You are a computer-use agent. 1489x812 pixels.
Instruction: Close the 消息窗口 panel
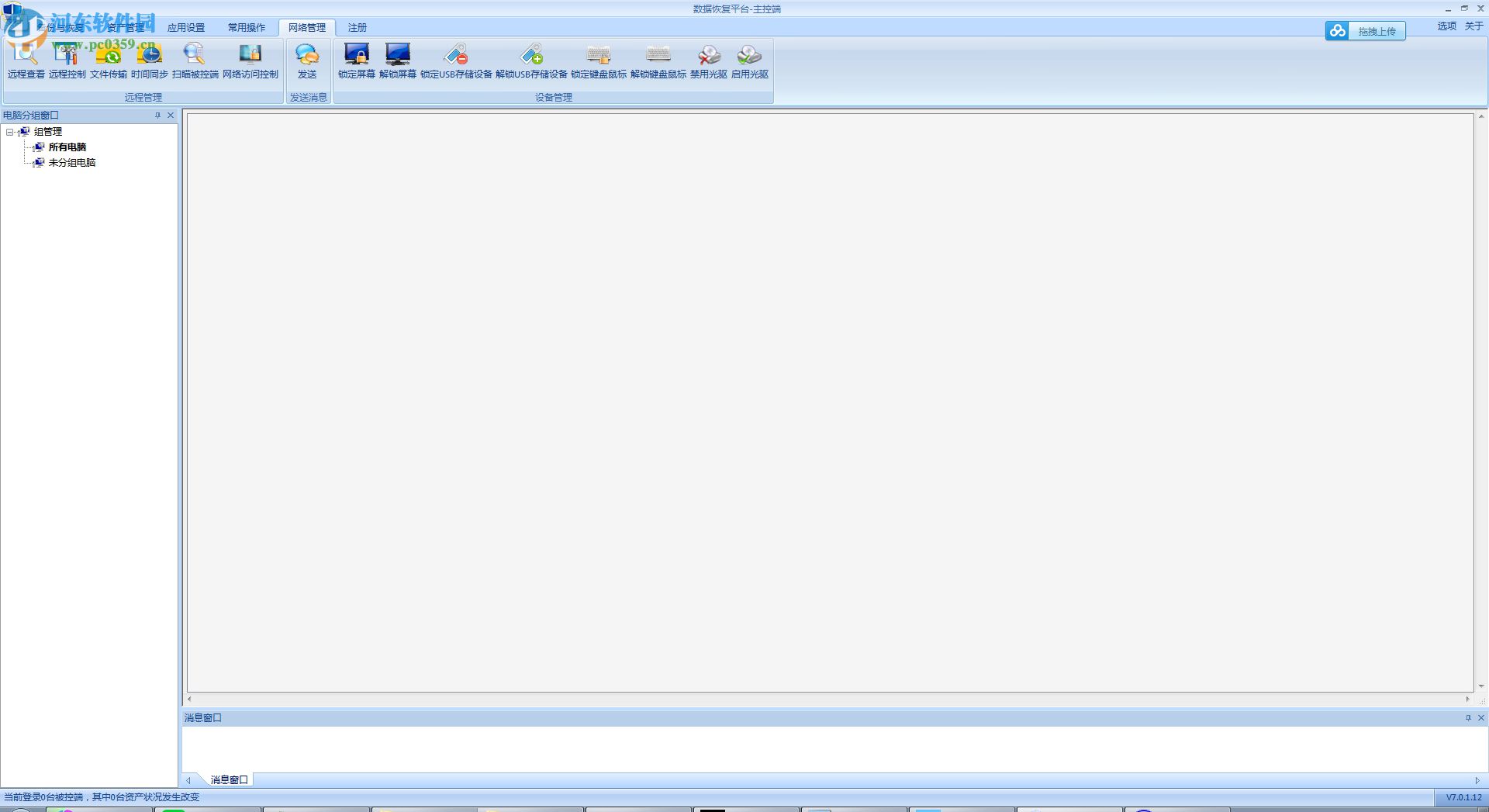pyautogui.click(x=1481, y=718)
